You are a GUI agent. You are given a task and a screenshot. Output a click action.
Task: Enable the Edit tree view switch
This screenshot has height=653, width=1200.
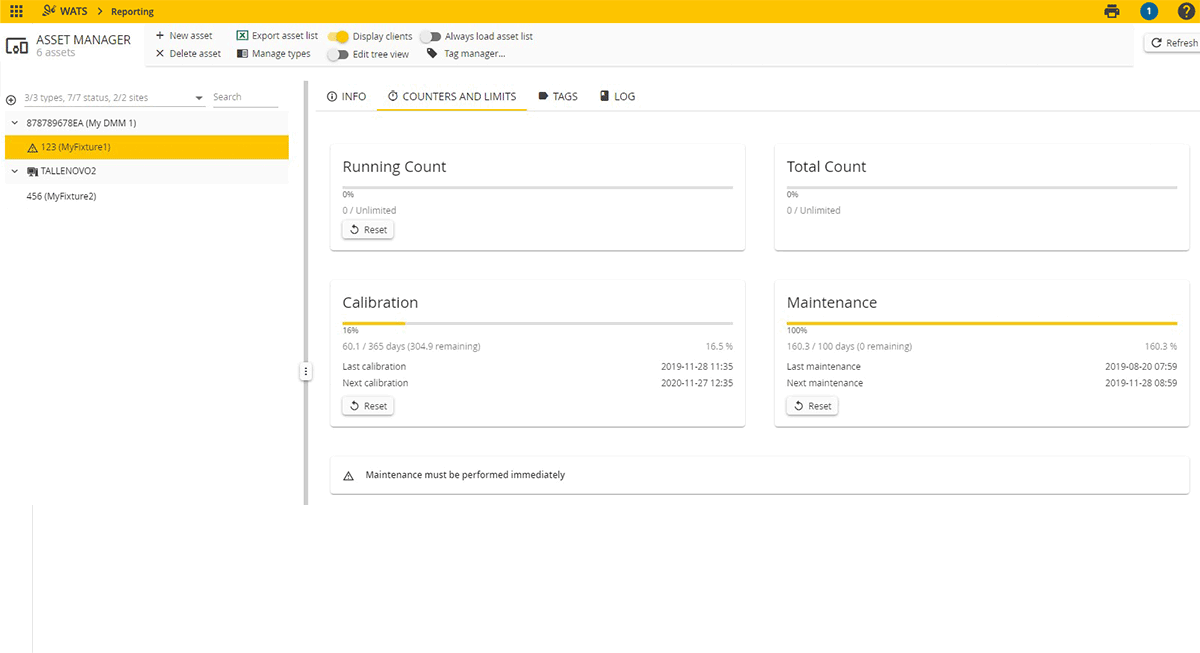click(x=338, y=54)
